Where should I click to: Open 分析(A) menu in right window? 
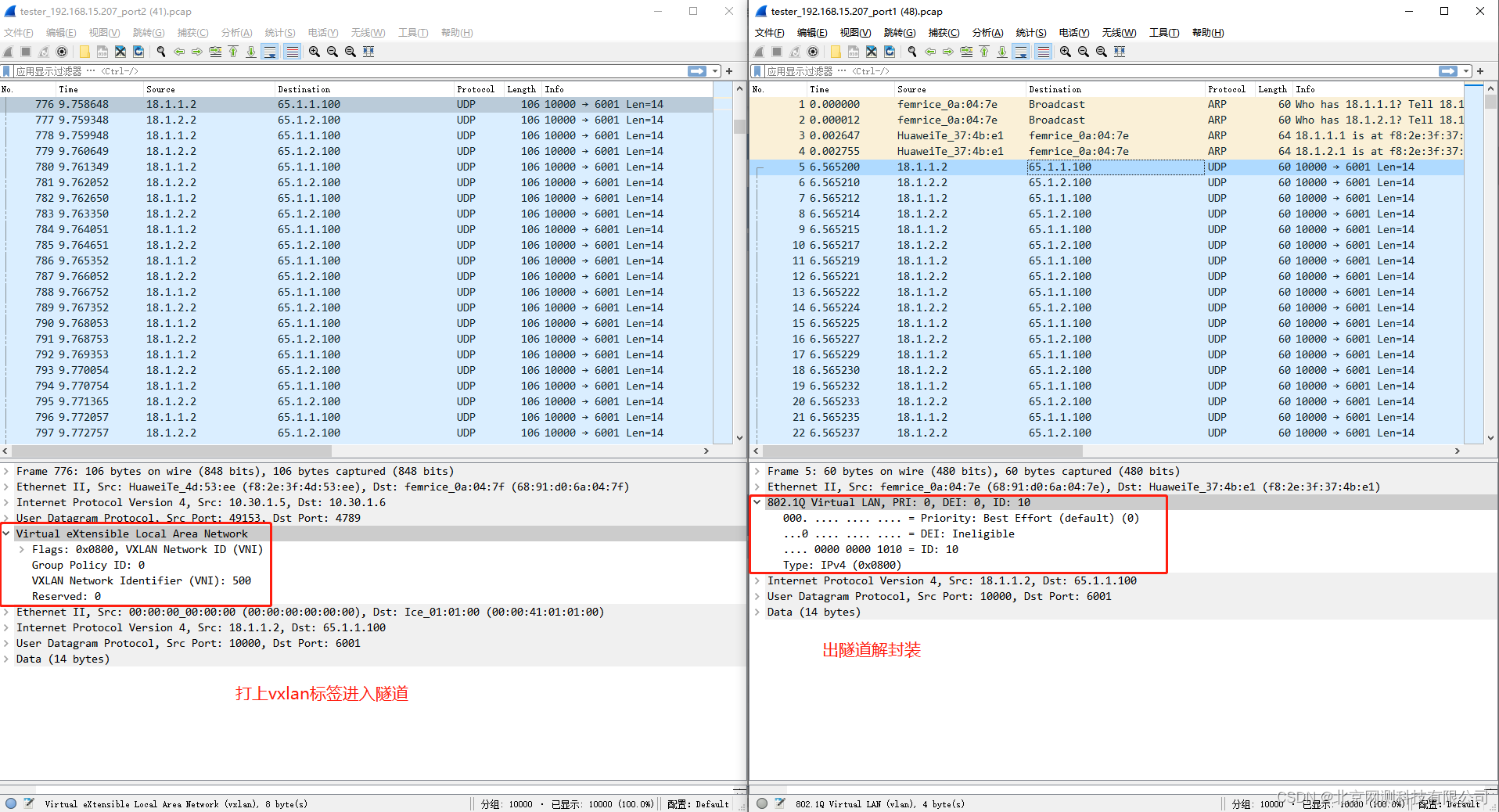[x=987, y=33]
